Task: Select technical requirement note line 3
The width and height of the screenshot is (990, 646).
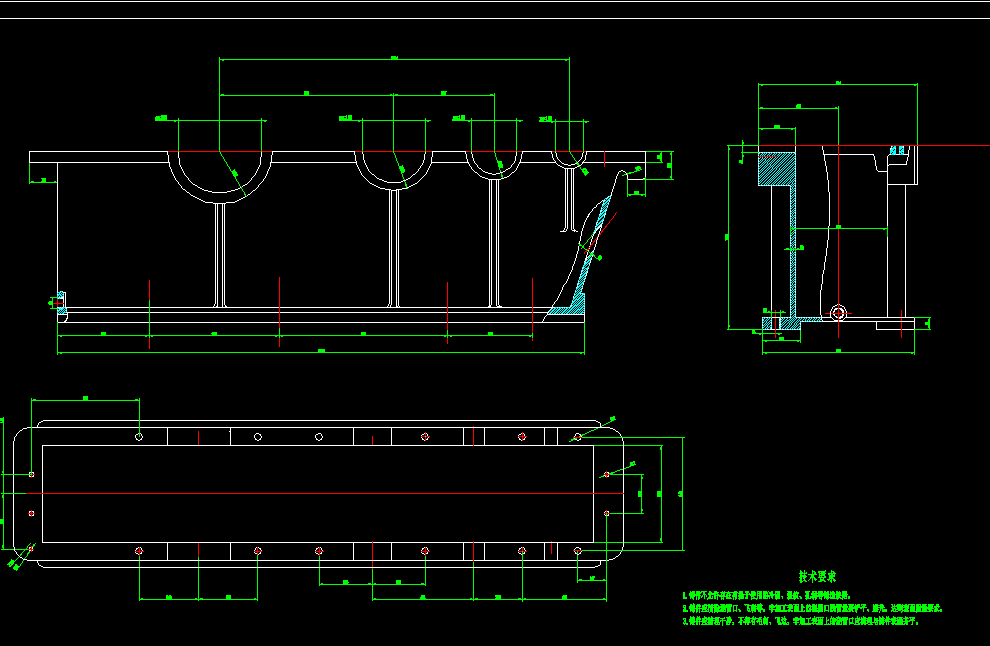Action: point(801,621)
